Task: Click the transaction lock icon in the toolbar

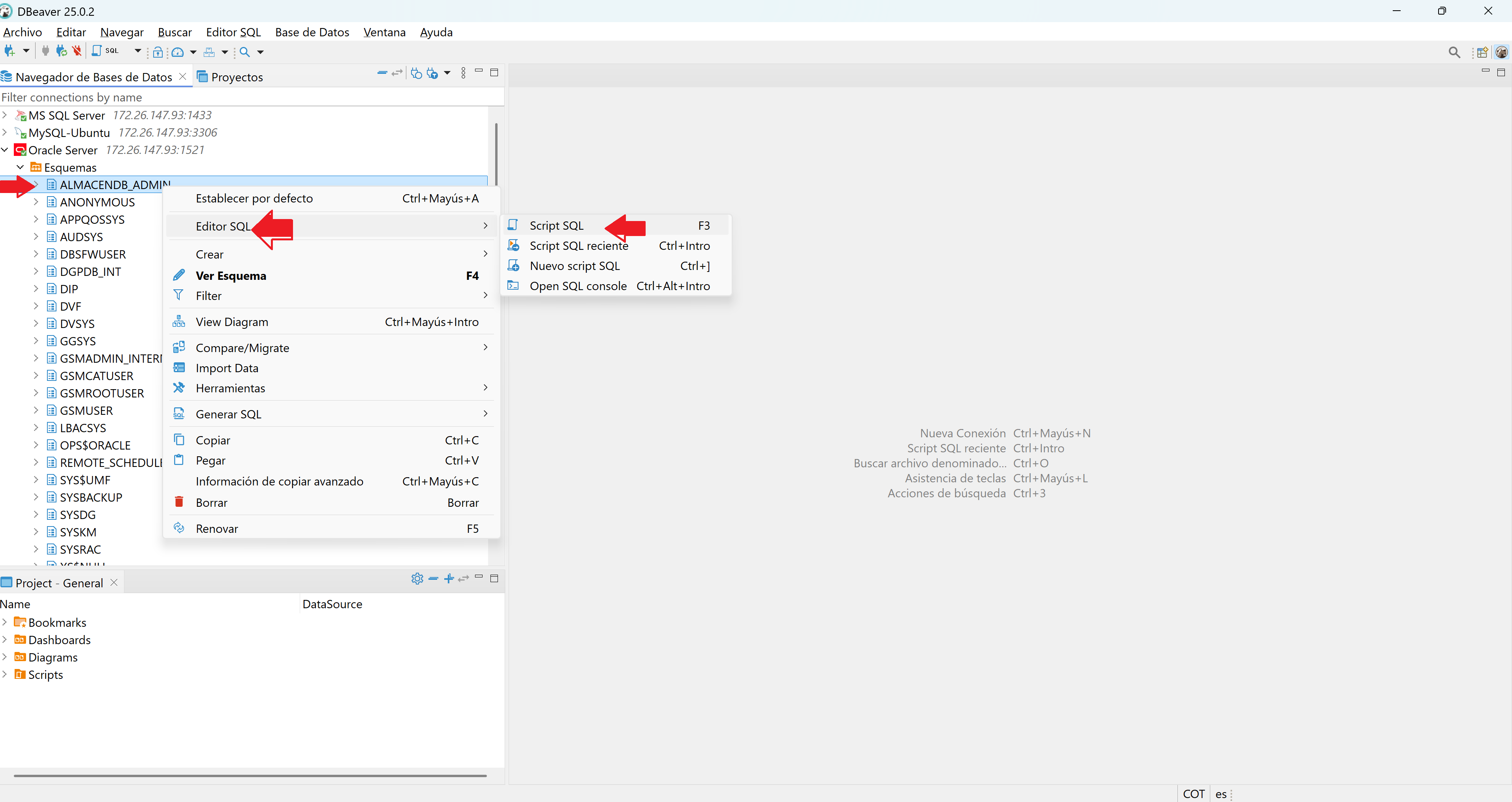Action: tap(158, 52)
